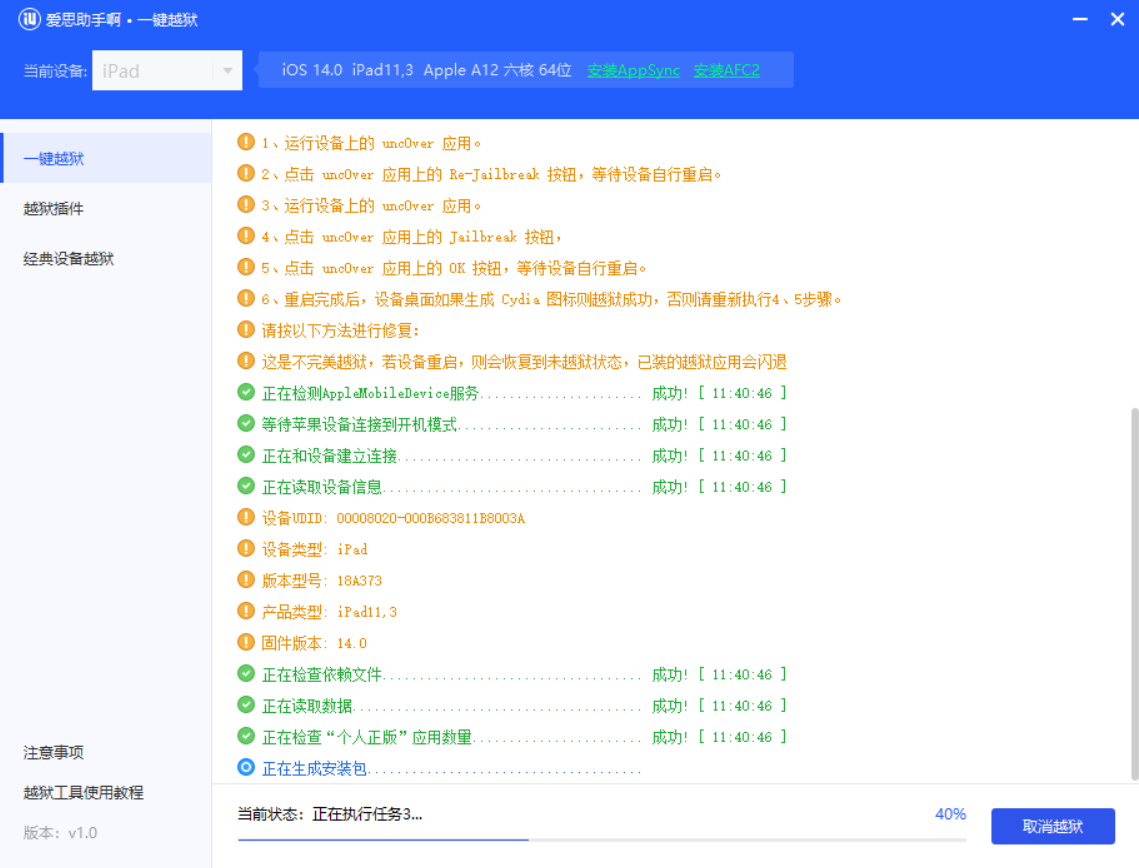The image size is (1139, 868).
Task: Click the 安装AppSync link
Action: coord(633,70)
